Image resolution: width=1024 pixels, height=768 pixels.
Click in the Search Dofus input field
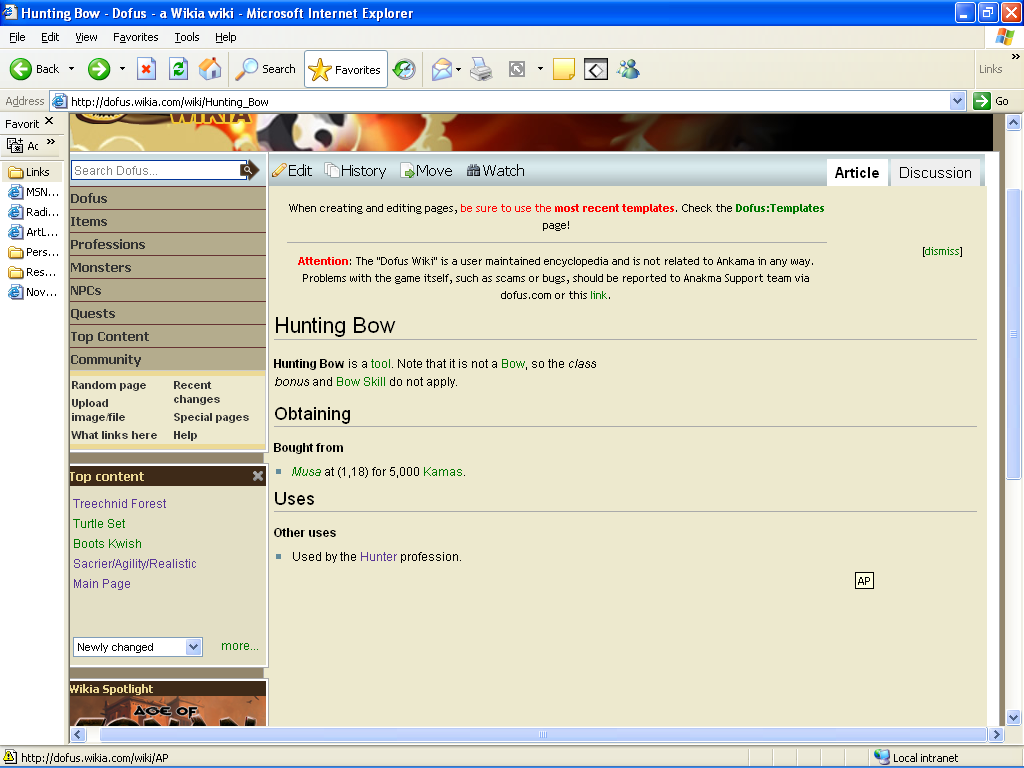tap(156, 170)
